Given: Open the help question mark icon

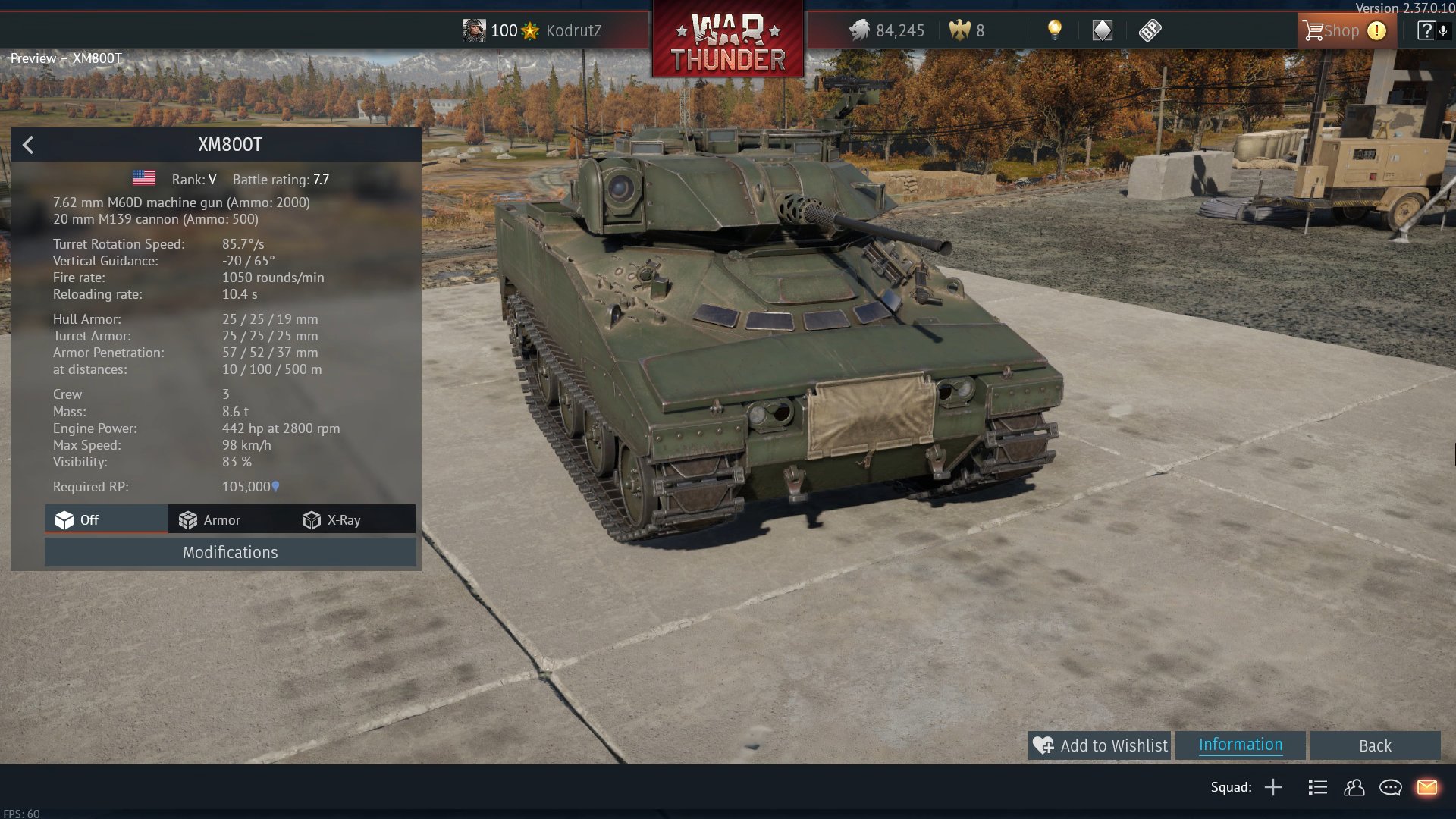Looking at the screenshot, I should coord(1426,30).
